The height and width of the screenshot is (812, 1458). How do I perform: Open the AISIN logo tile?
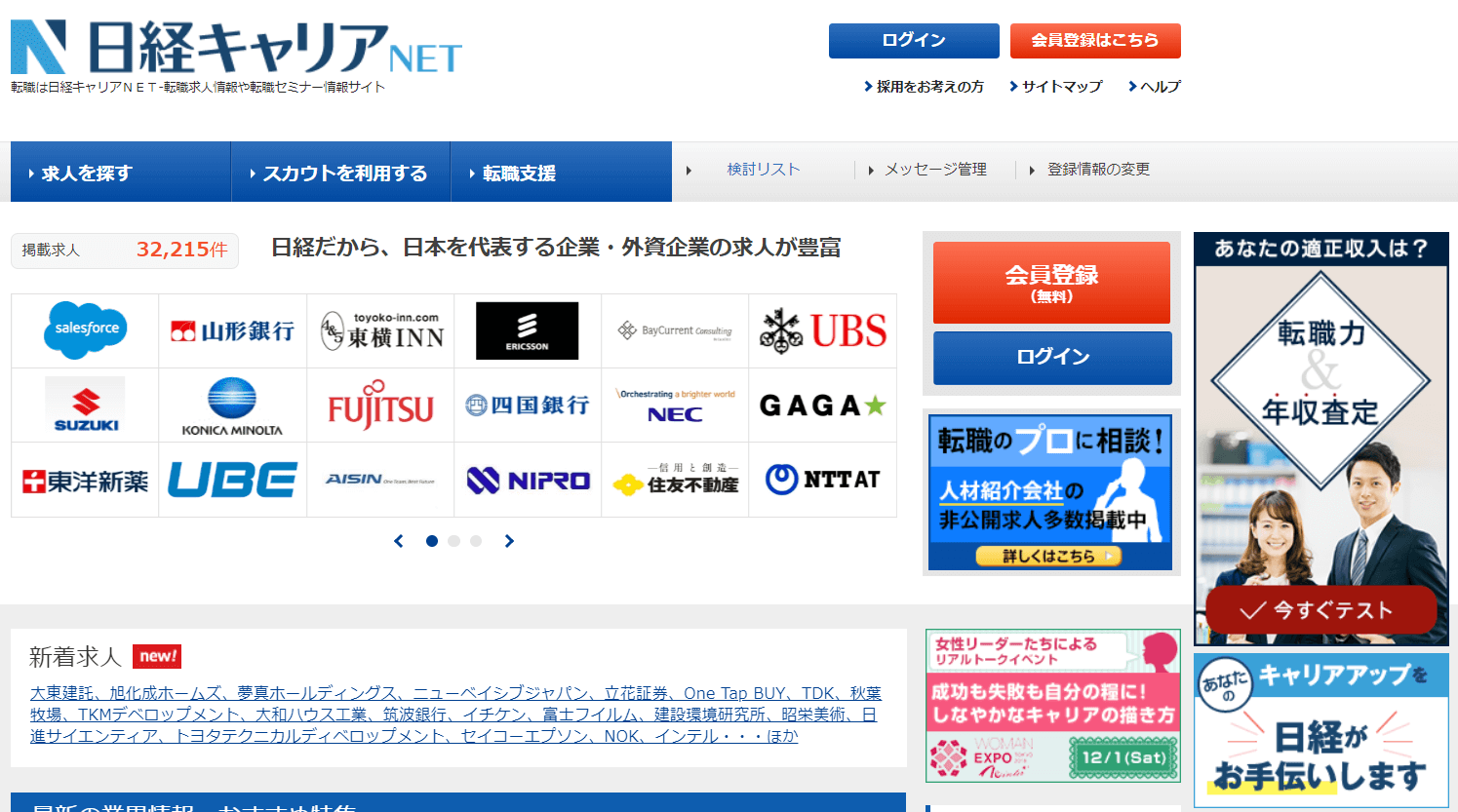point(380,480)
